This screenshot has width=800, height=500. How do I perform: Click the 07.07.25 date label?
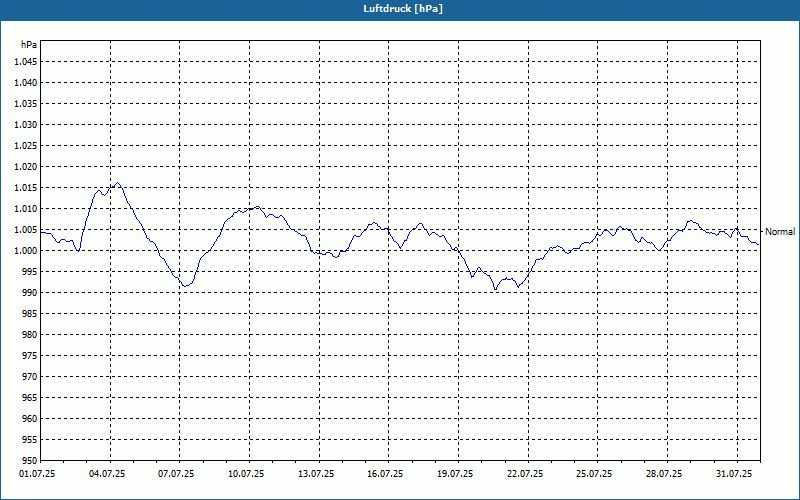pos(176,474)
